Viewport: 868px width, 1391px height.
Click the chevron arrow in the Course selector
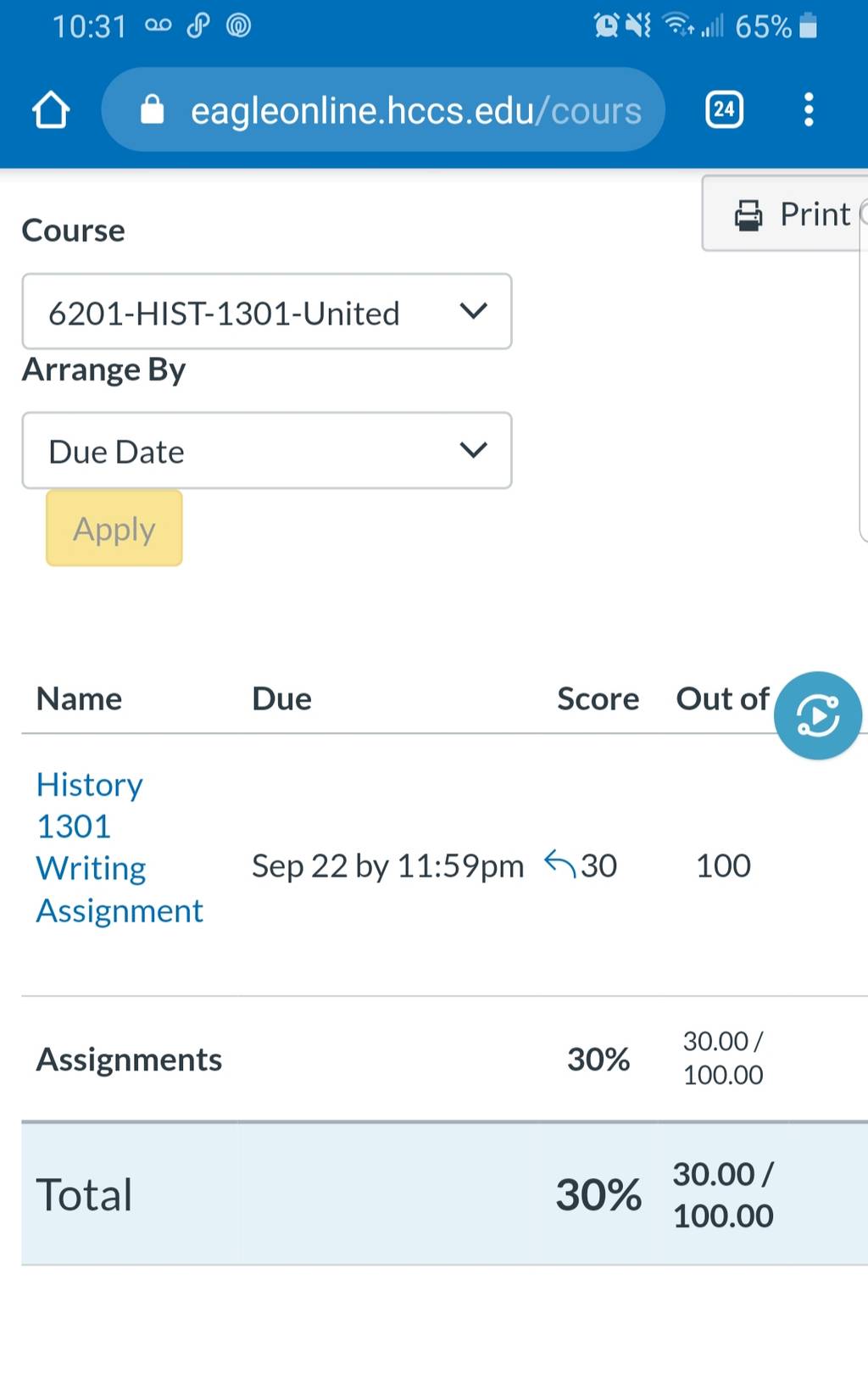(473, 311)
